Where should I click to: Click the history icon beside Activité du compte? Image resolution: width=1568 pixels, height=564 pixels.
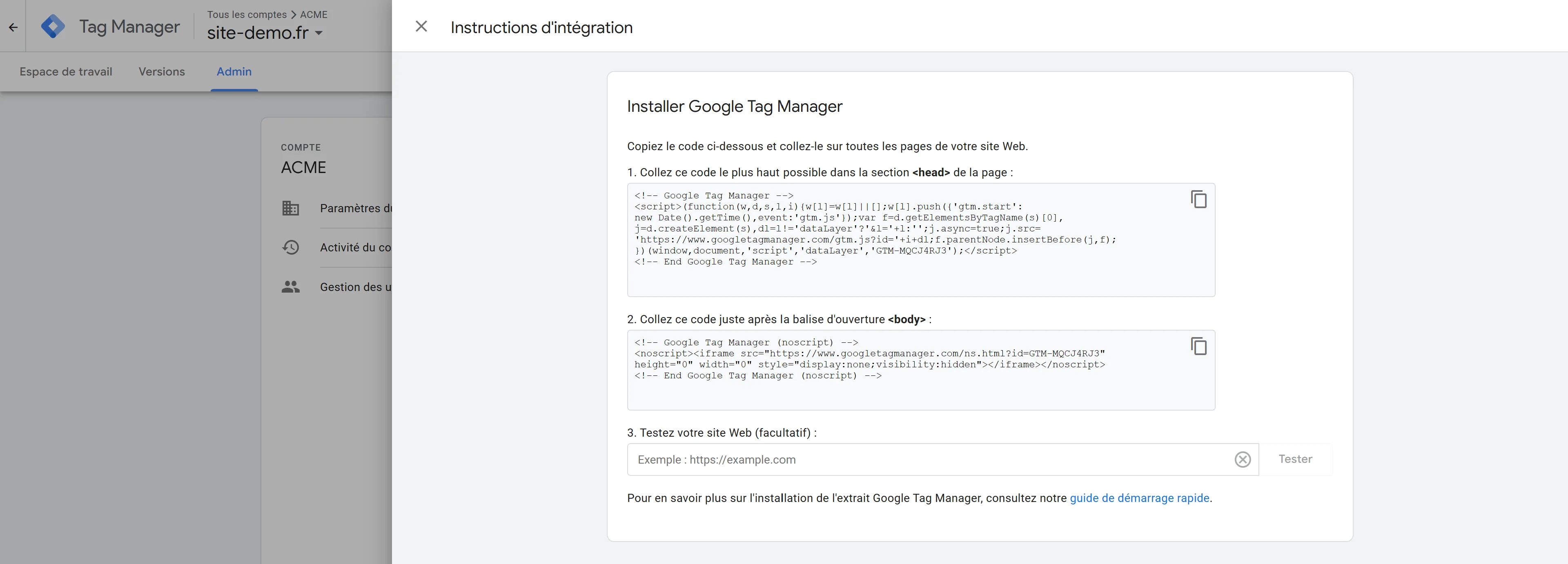tap(291, 248)
